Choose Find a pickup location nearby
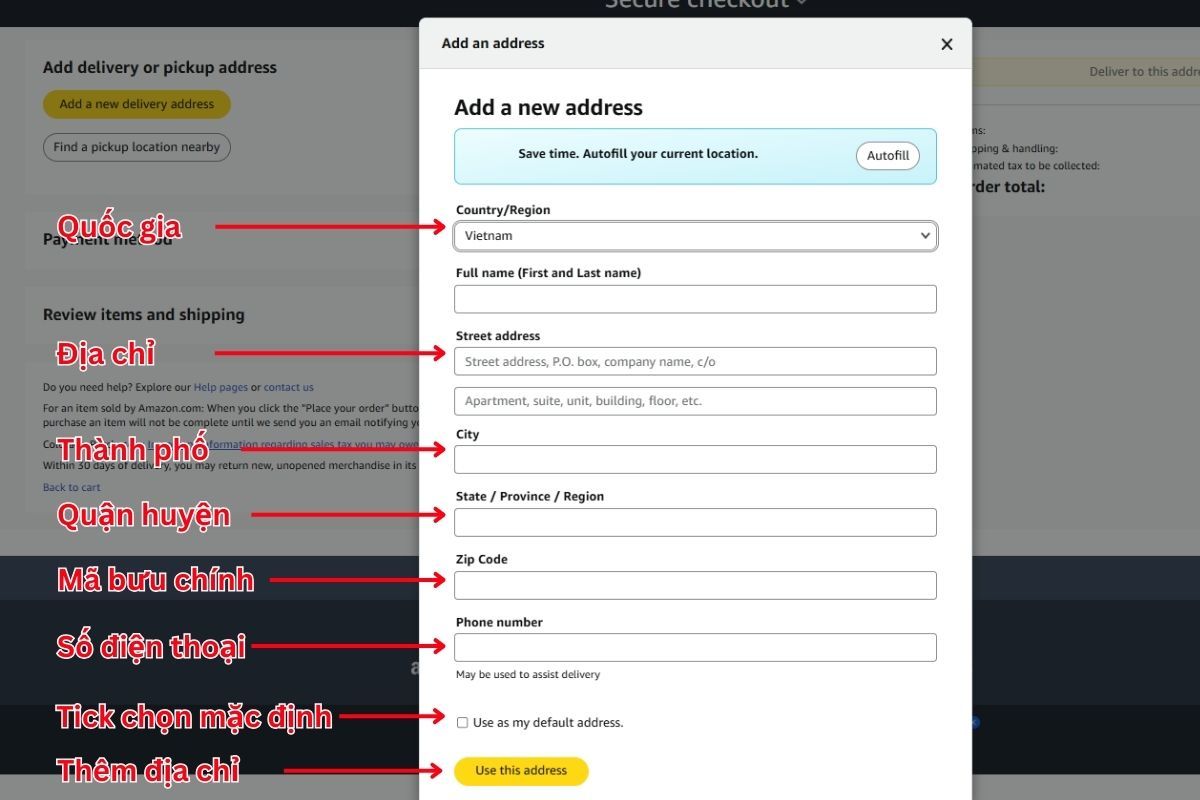 tap(136, 147)
